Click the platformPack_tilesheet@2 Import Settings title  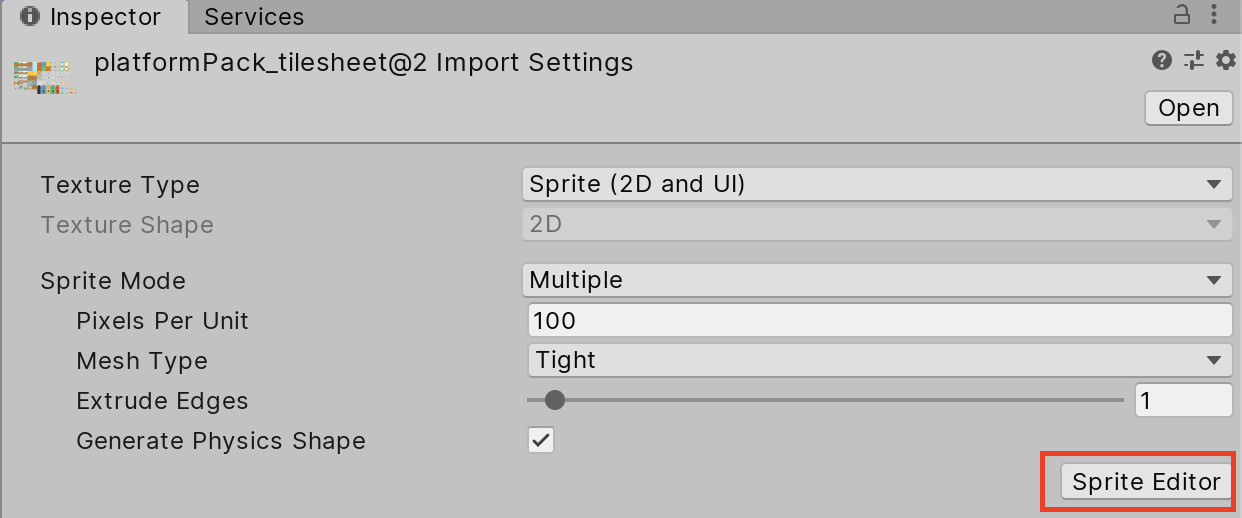[x=364, y=63]
